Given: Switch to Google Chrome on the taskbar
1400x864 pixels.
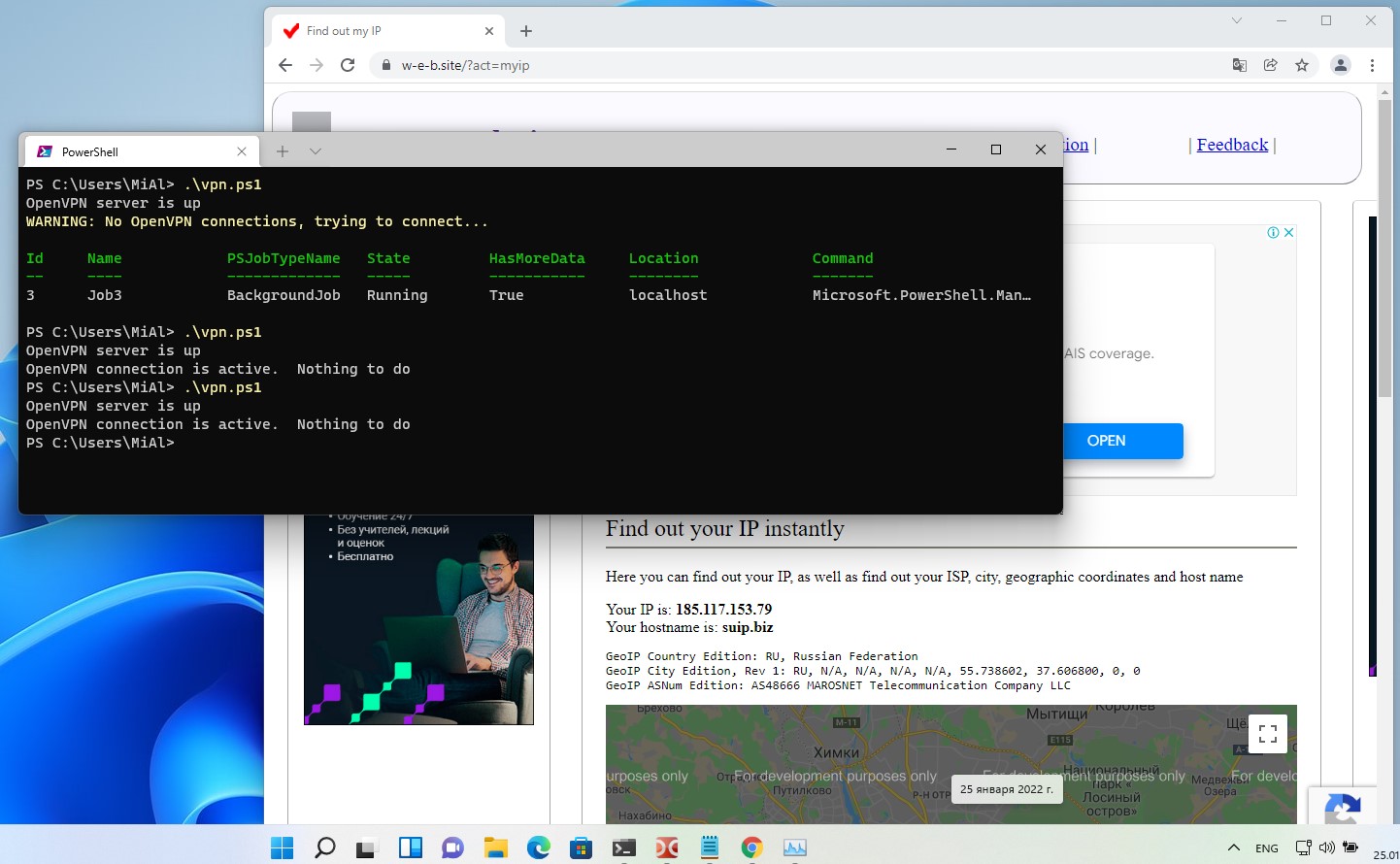Looking at the screenshot, I should tap(751, 847).
